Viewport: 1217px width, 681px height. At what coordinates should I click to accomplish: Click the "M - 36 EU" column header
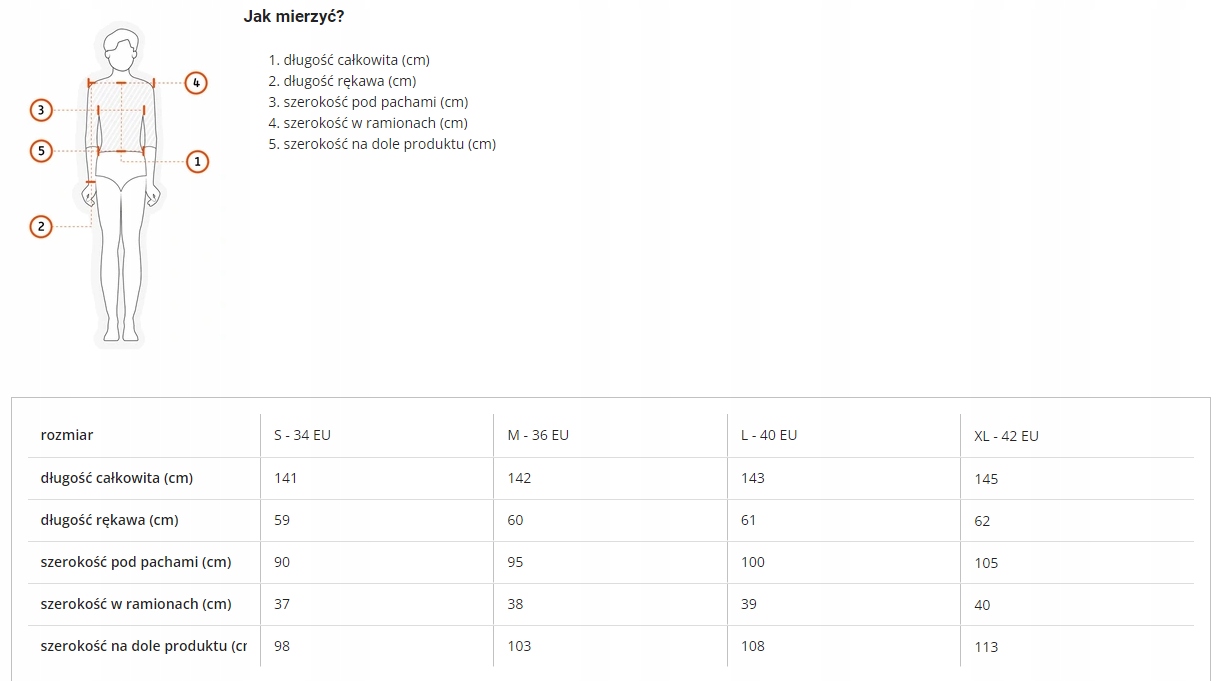pyautogui.click(x=538, y=435)
